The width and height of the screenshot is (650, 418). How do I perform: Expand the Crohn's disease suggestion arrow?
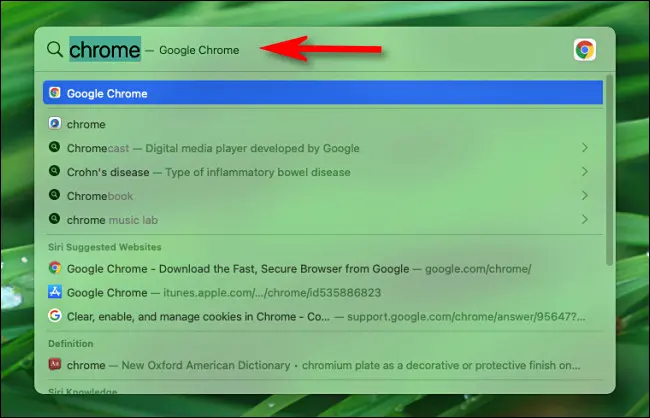tap(584, 172)
